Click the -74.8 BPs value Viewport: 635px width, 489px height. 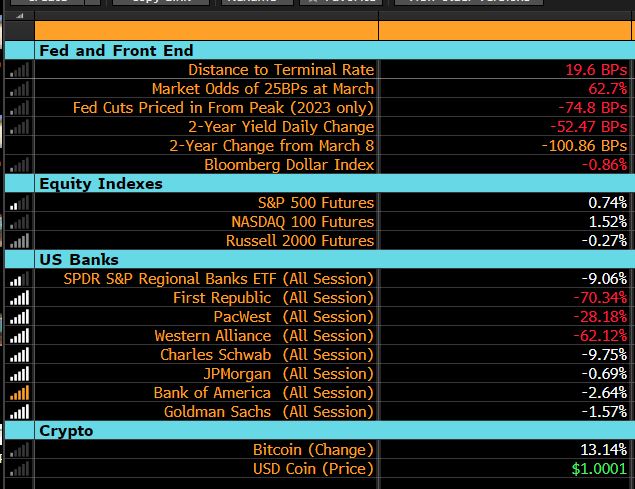point(593,108)
